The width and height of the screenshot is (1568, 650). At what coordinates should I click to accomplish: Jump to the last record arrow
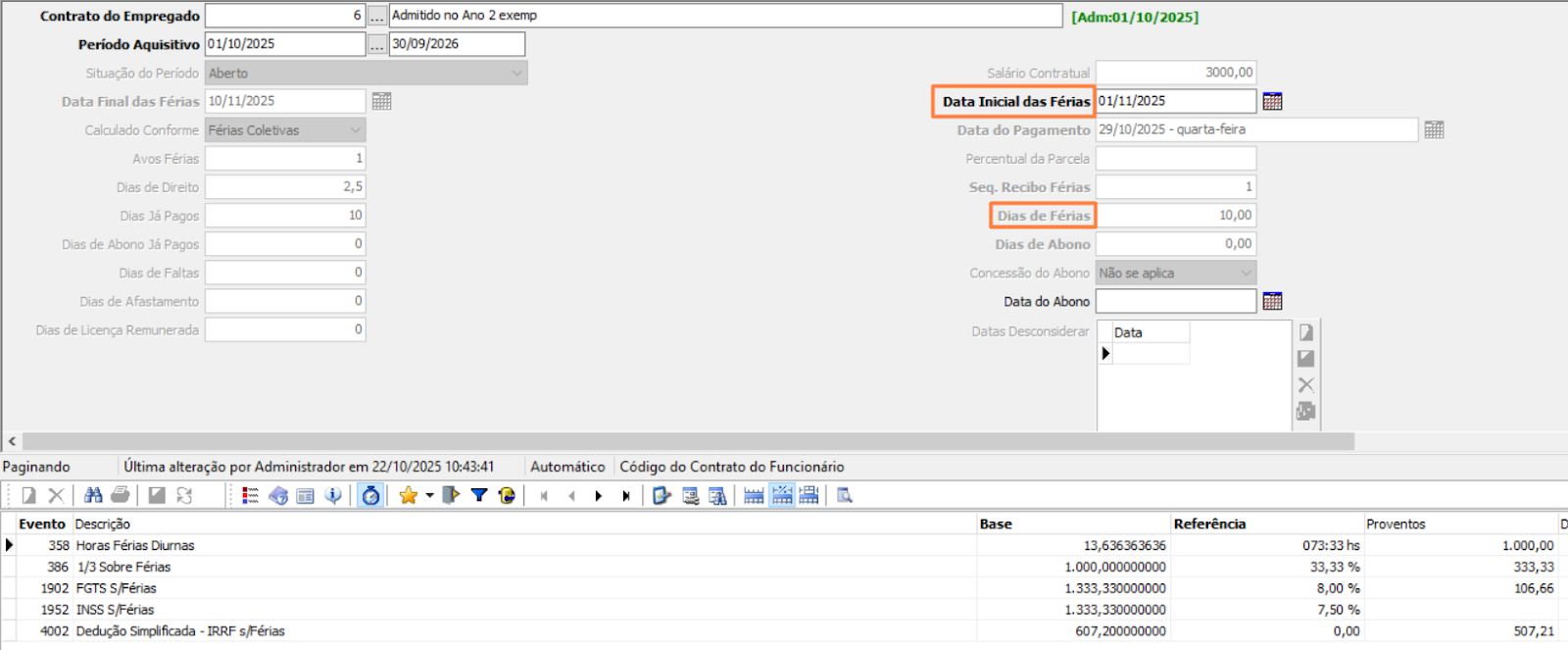coord(625,496)
